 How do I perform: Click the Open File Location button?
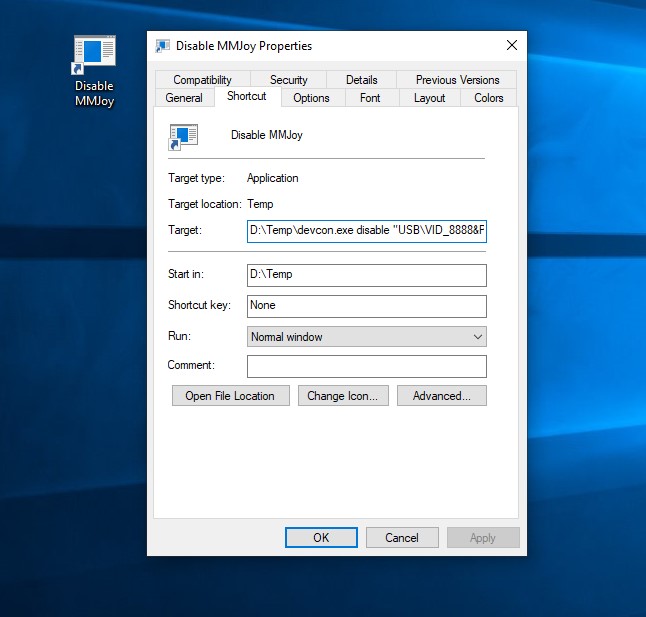point(231,396)
